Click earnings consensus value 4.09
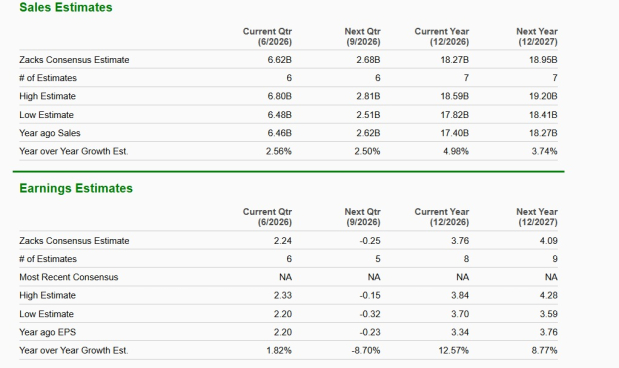Screen dimensions: 619x368 pyautogui.click(x=548, y=240)
